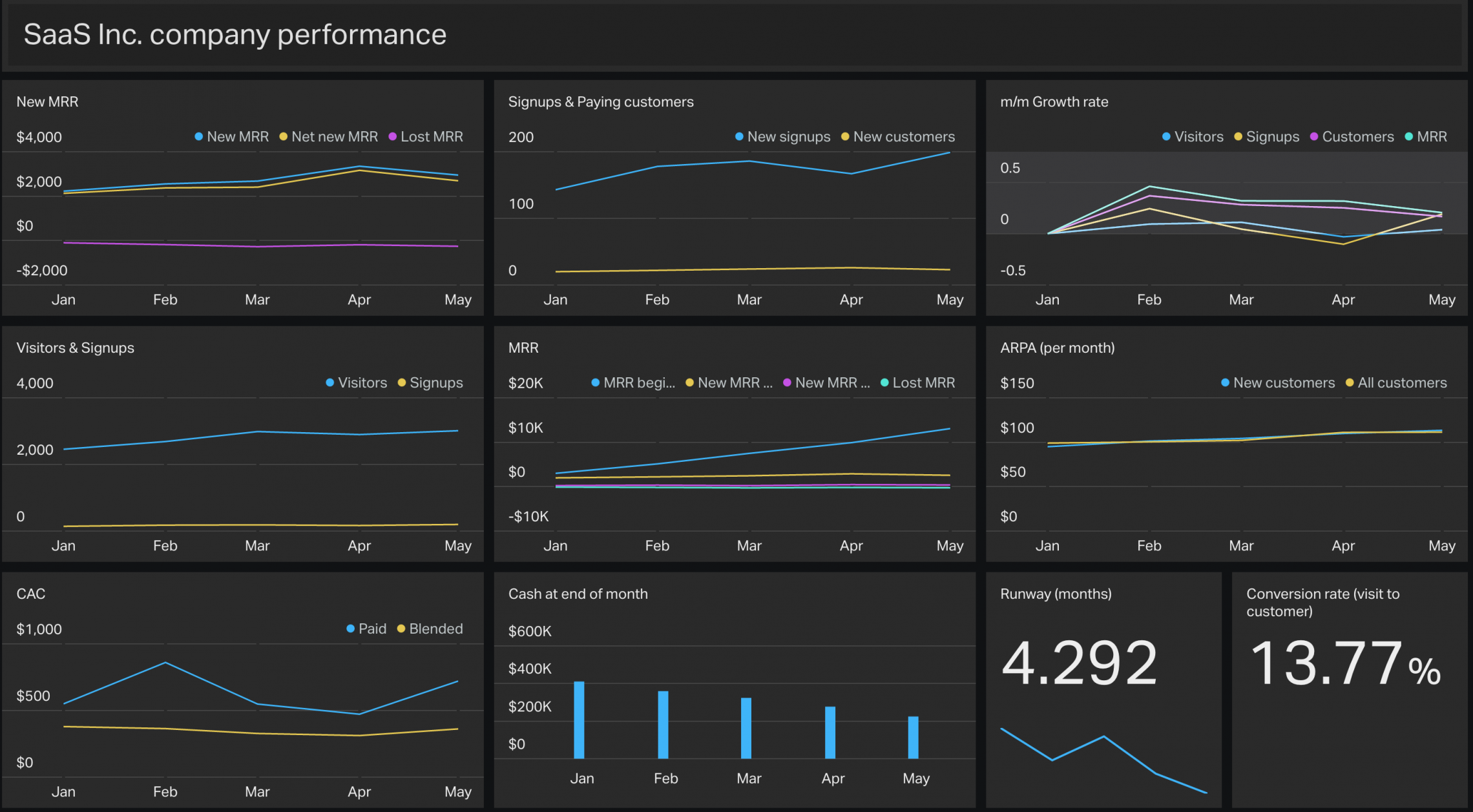Select the Signups legend dot in Visitors chart

(x=402, y=382)
